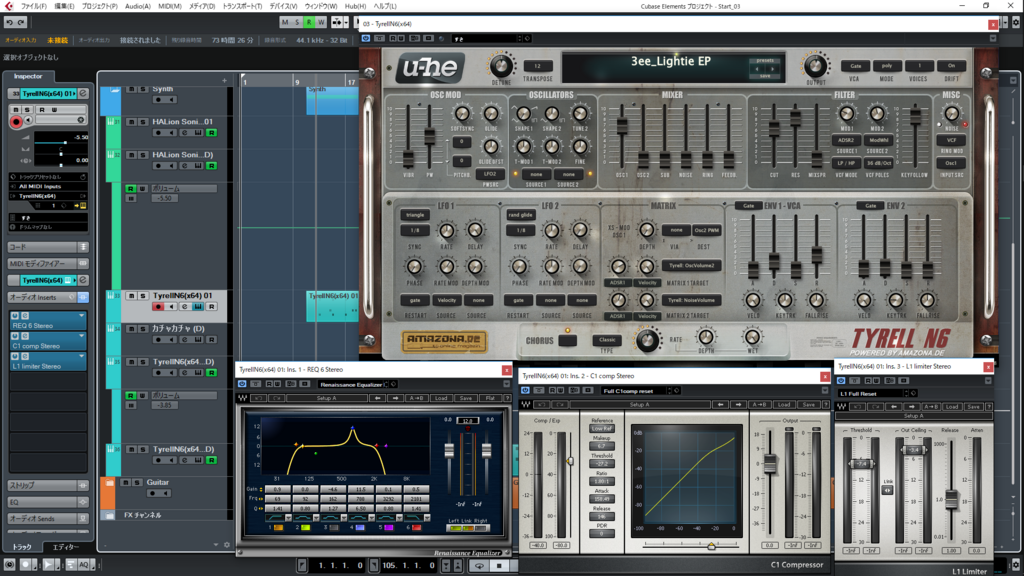This screenshot has width=1024, height=576.
Task: Click the Save button in REQ 6 window
Action: tap(466, 398)
